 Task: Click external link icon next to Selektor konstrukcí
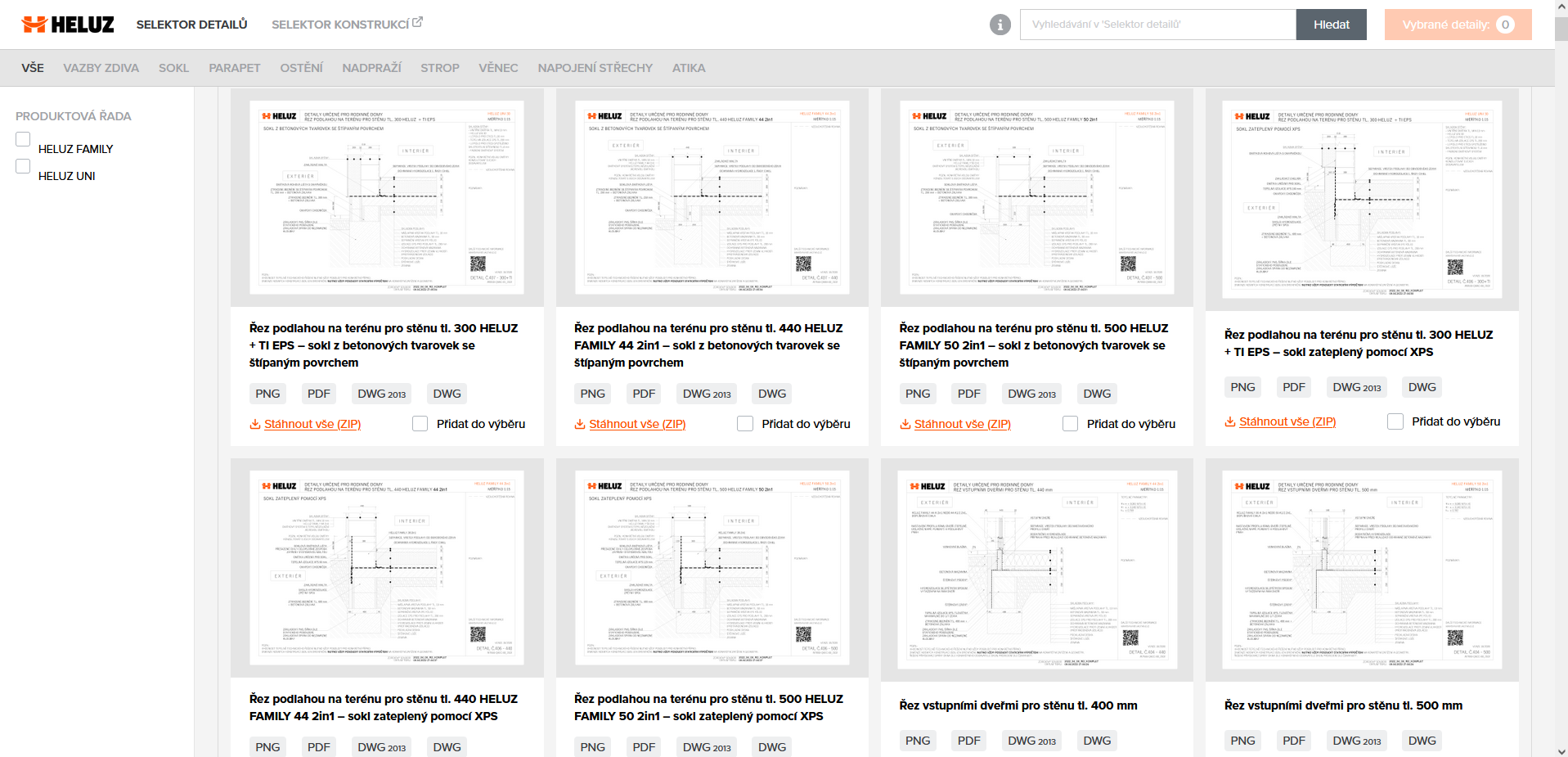point(417,22)
